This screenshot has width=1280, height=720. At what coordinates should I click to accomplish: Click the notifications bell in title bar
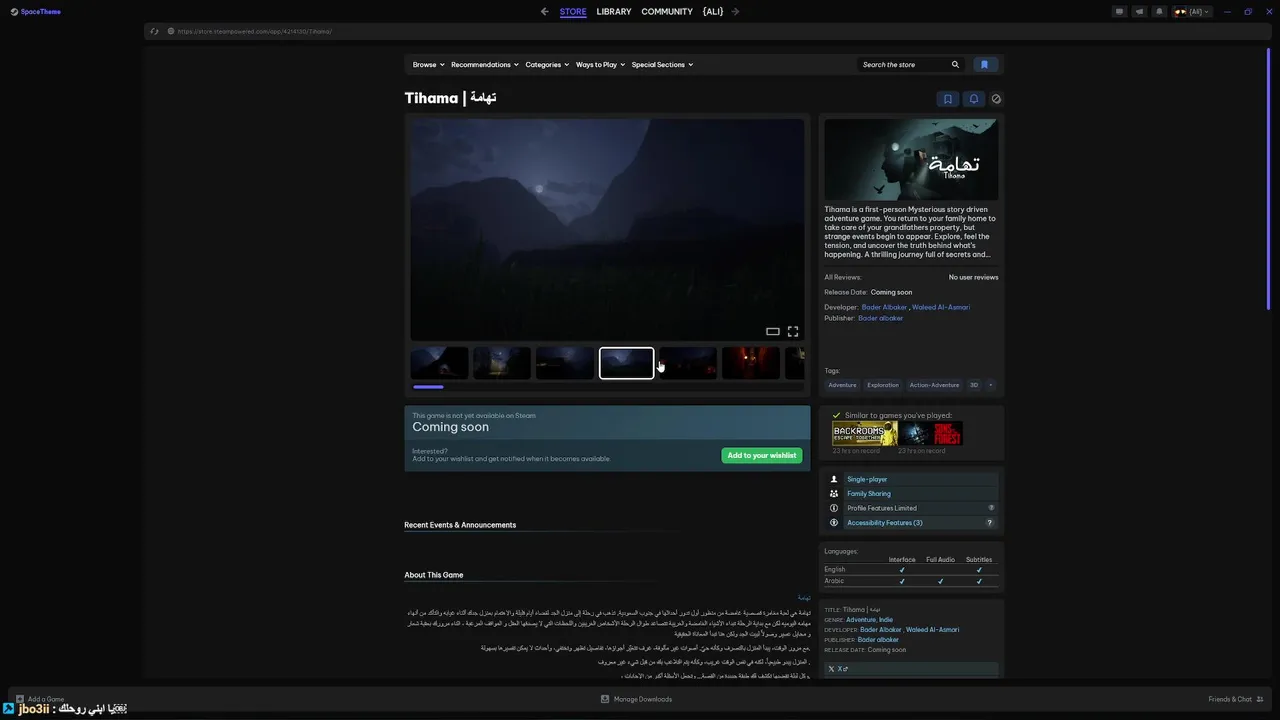(x=1159, y=12)
